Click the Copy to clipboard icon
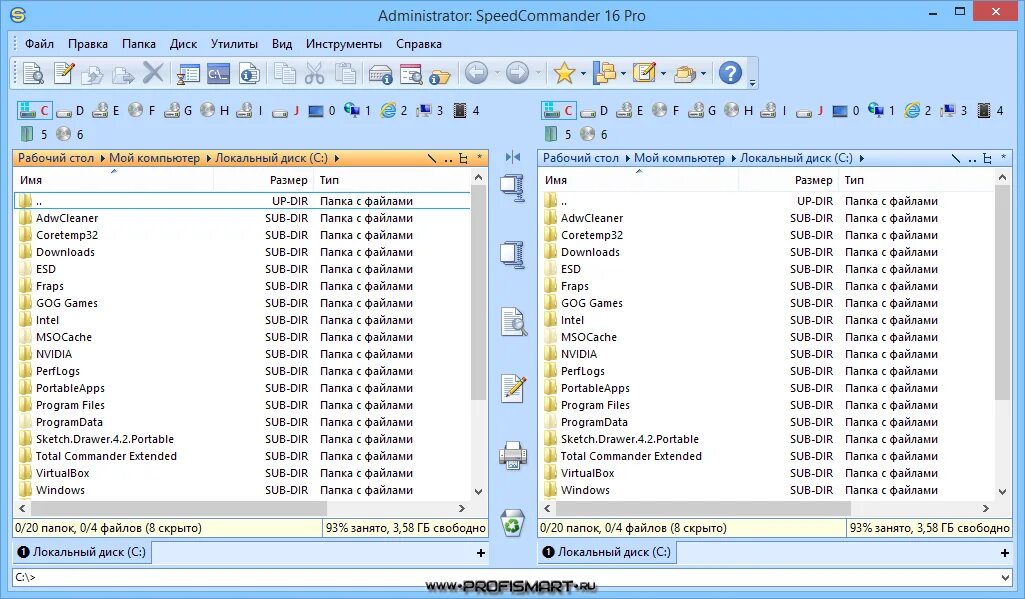 point(284,73)
